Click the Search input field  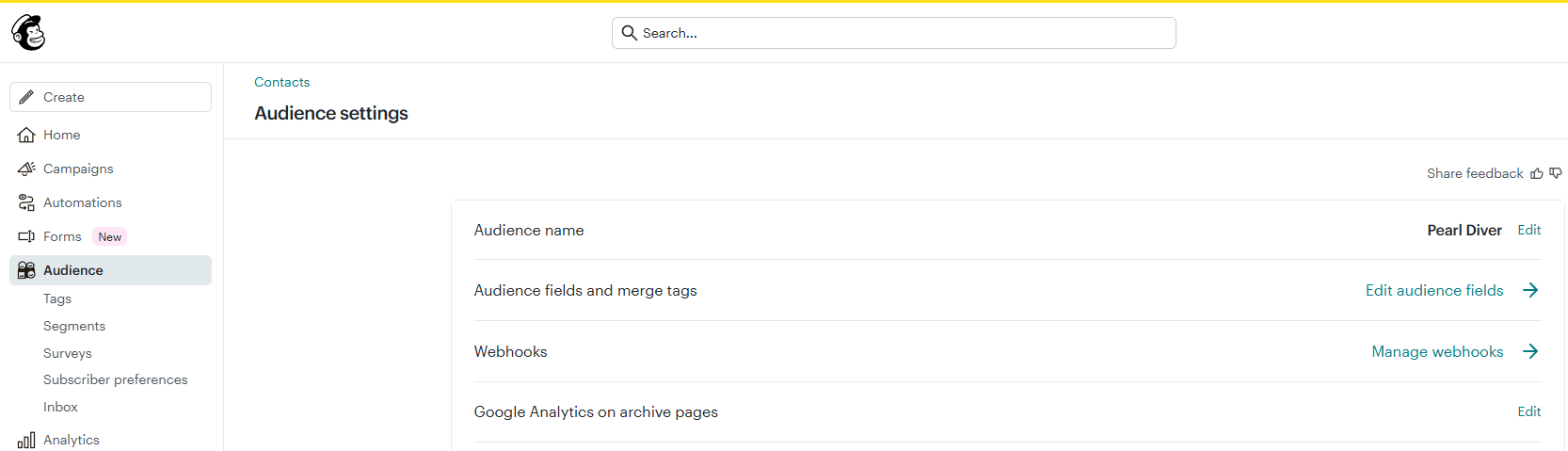[894, 33]
